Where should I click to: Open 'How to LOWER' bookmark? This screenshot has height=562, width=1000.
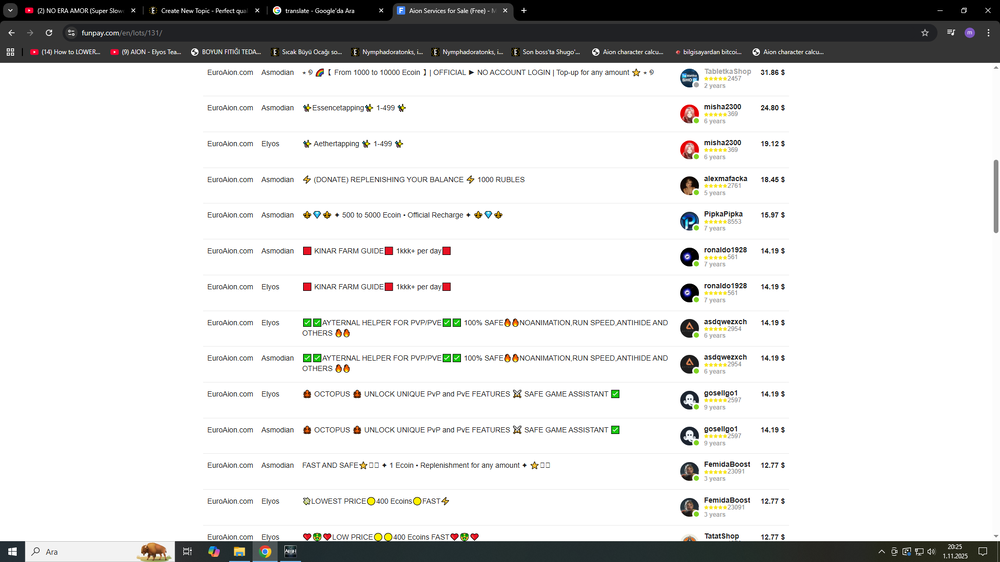(x=65, y=52)
